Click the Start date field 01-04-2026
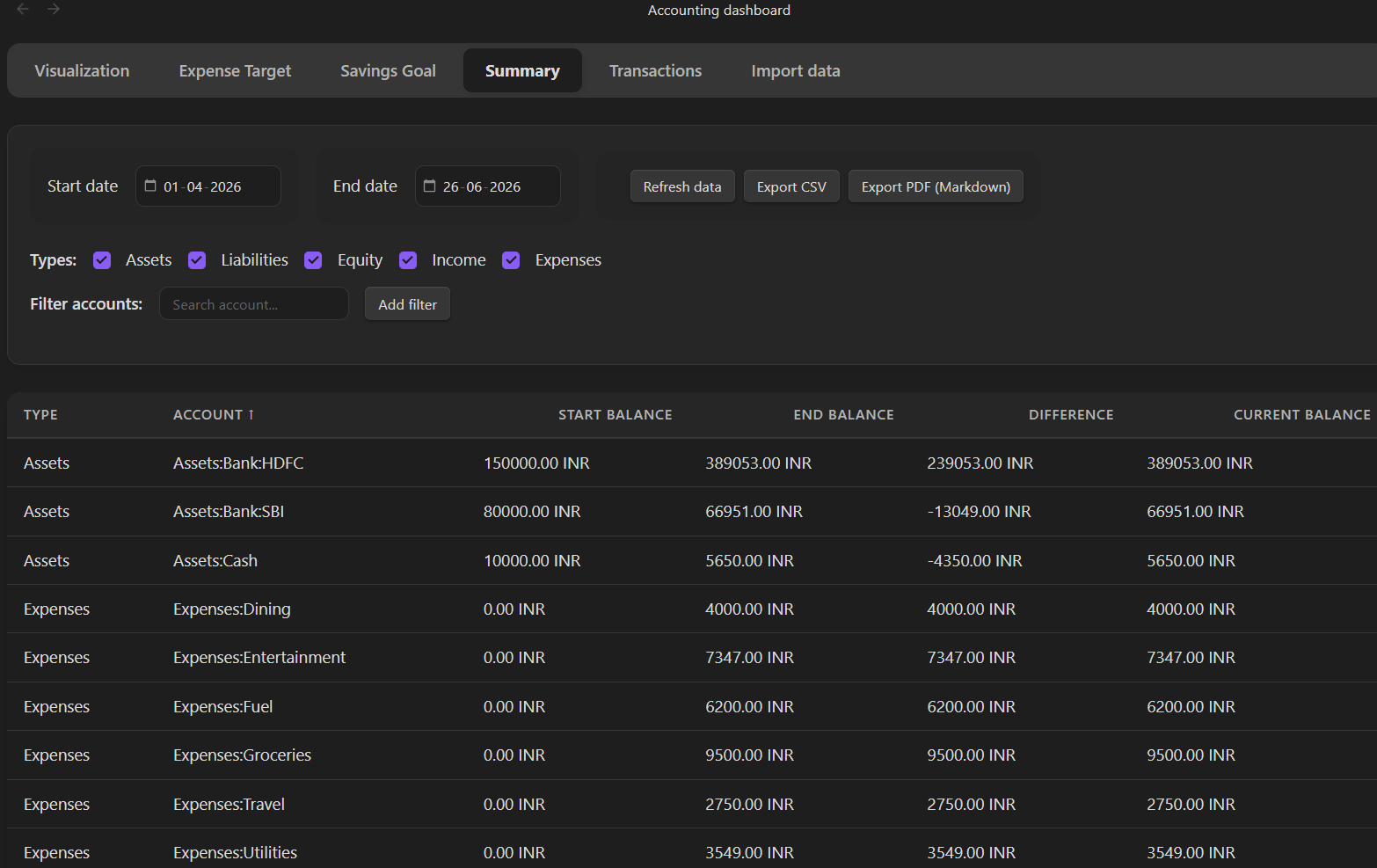 pos(208,186)
